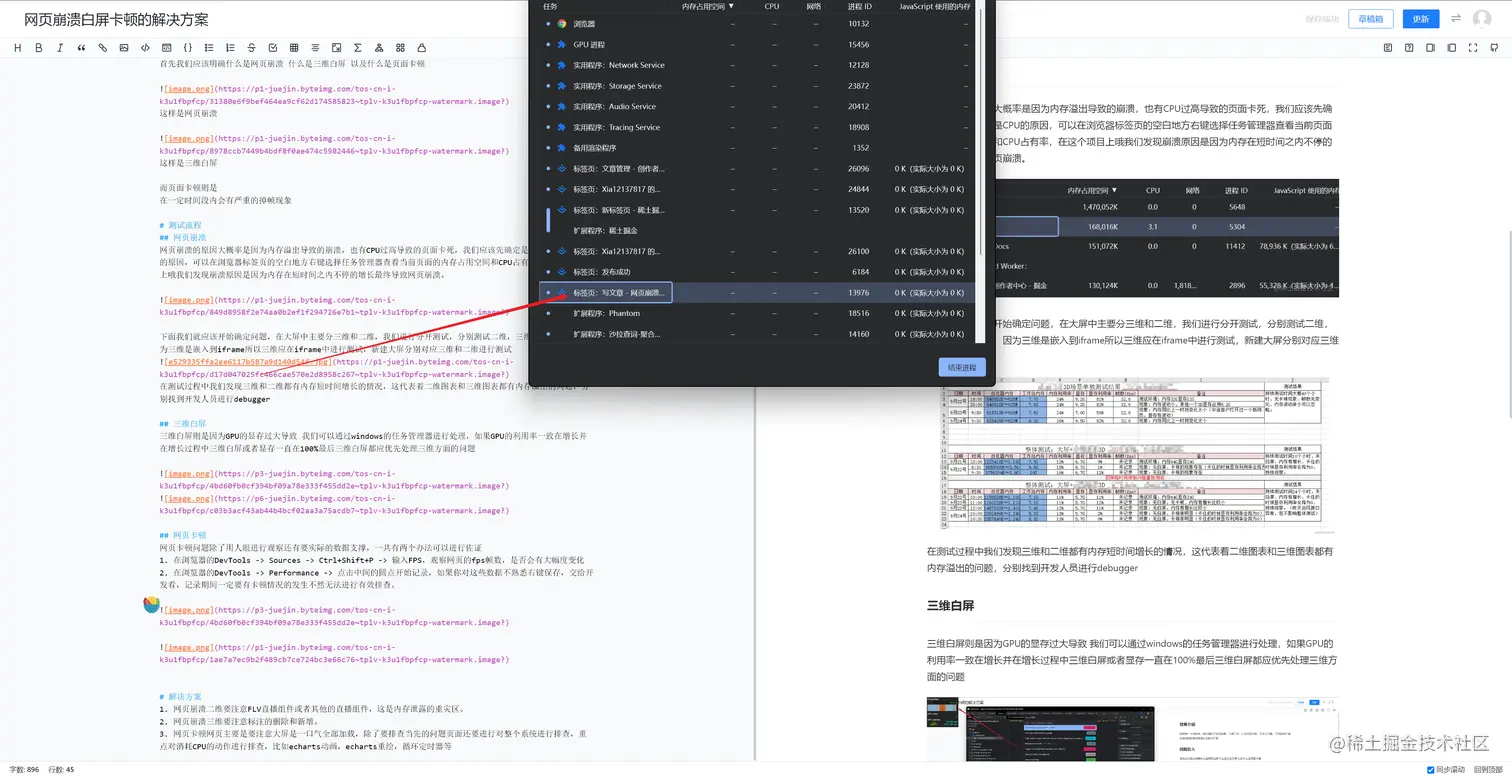Switch to preview-only mode
1512x776 pixels.
coord(1451,47)
